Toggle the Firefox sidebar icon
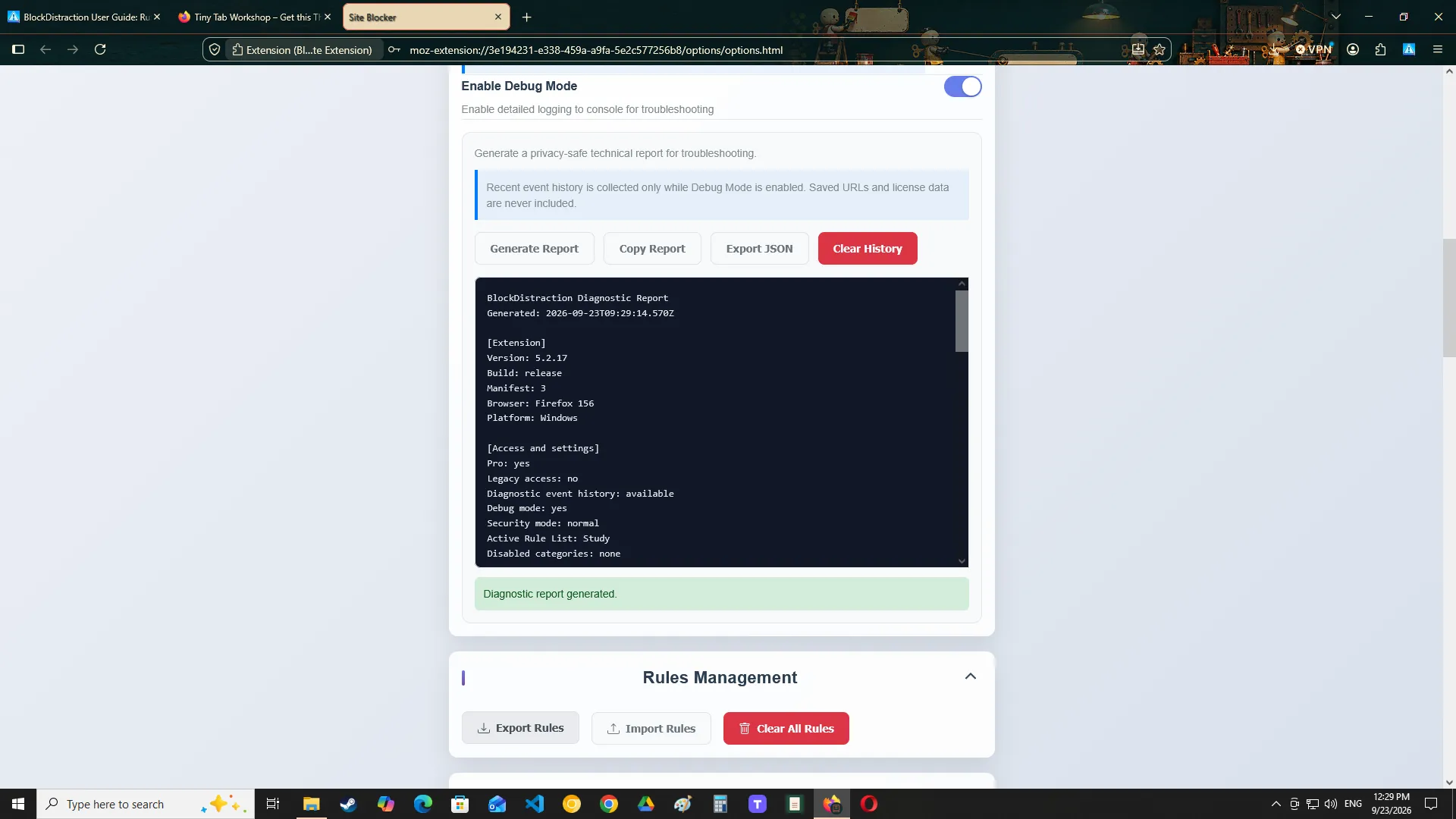This screenshot has width=1456, height=819. point(19,49)
